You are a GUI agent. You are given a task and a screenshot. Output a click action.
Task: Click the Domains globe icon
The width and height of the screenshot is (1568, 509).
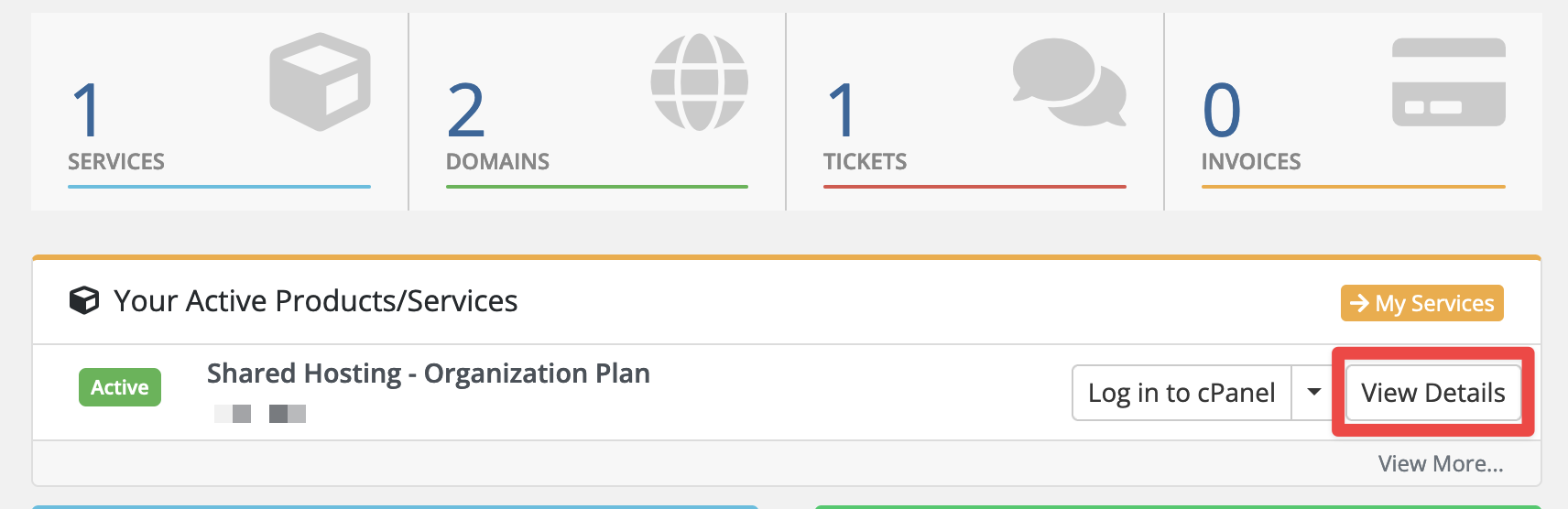(x=700, y=81)
